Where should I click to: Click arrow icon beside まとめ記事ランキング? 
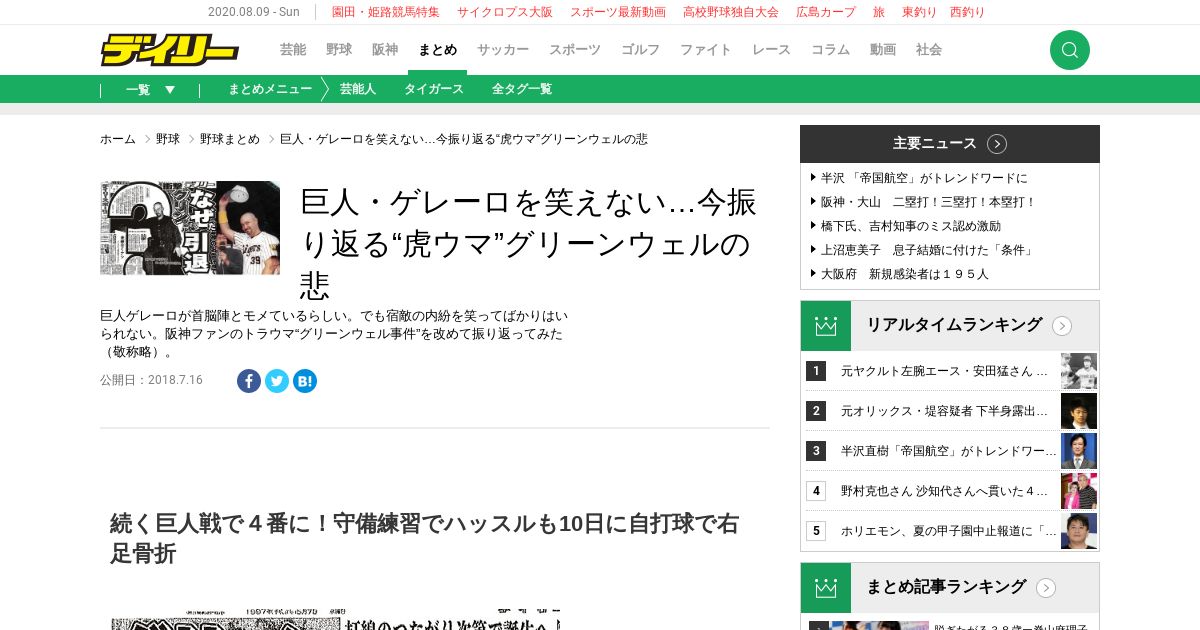(x=1046, y=588)
